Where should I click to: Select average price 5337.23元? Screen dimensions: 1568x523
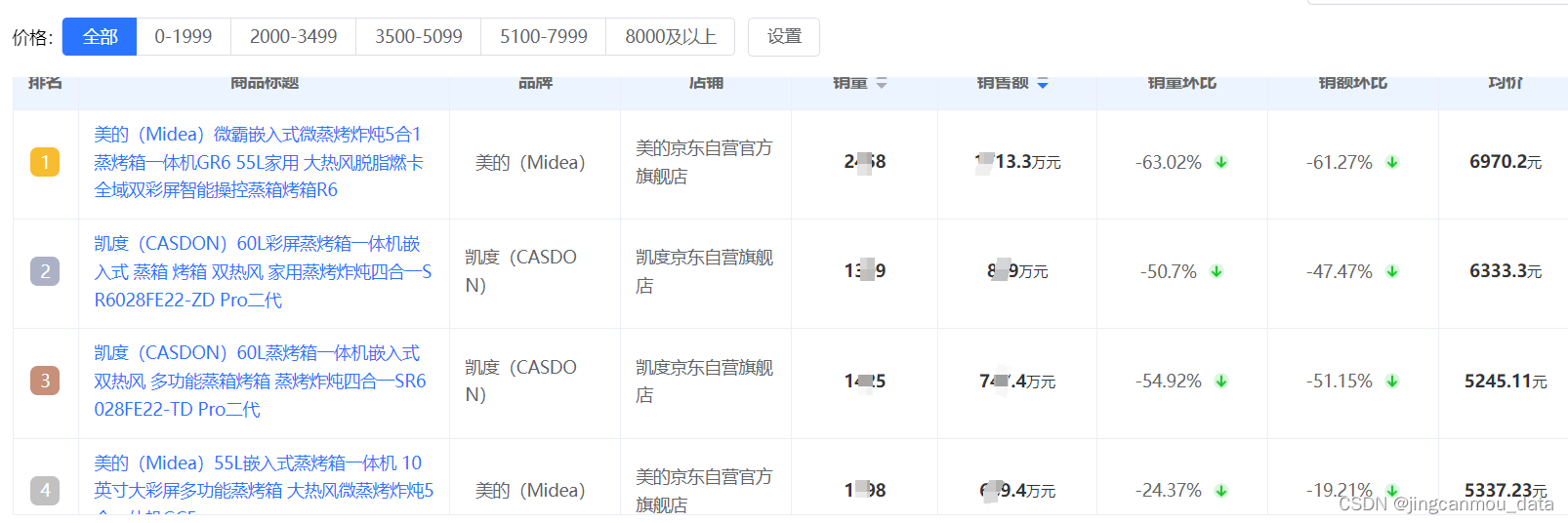1506,490
